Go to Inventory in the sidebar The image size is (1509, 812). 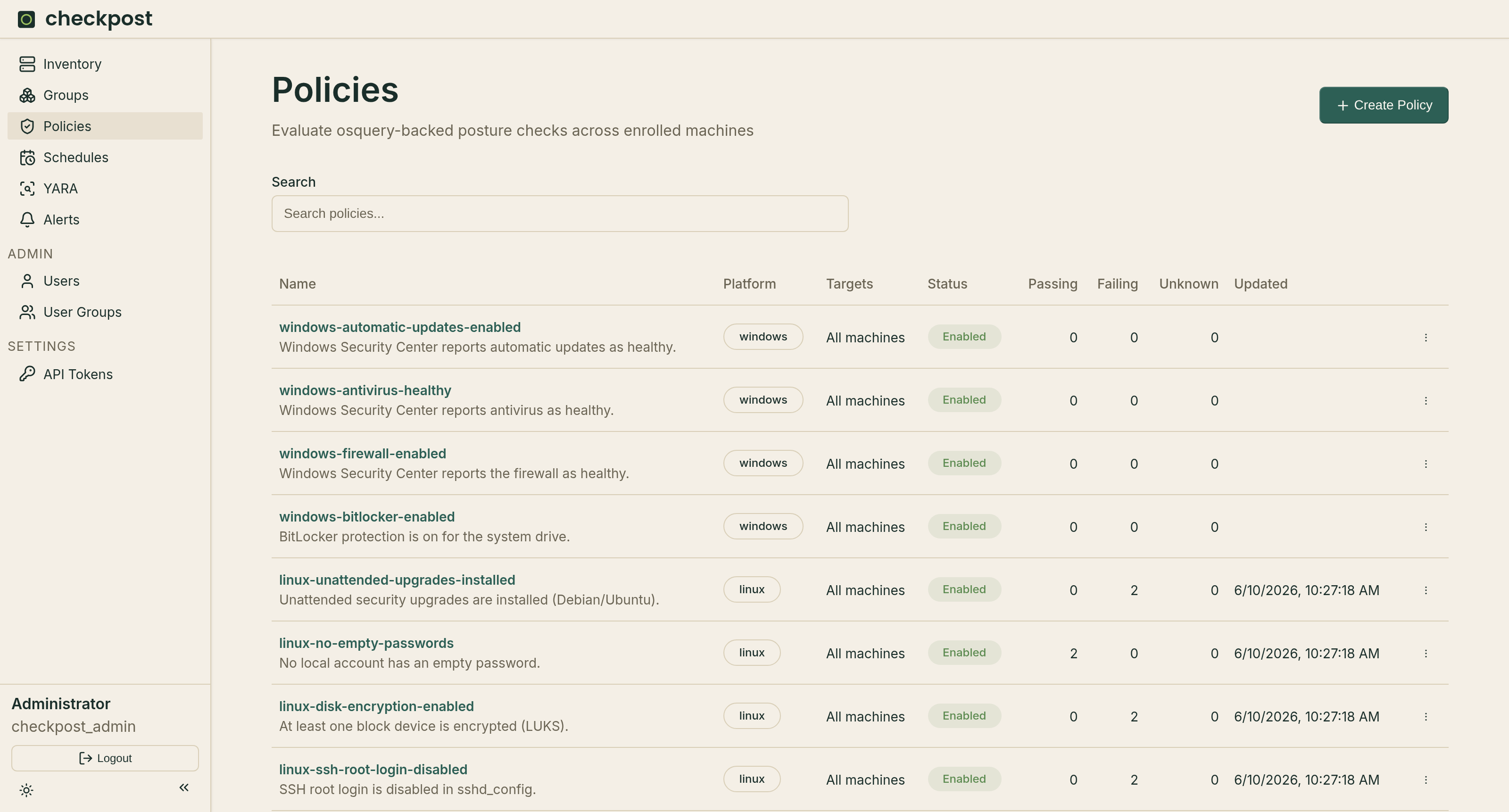click(x=105, y=64)
